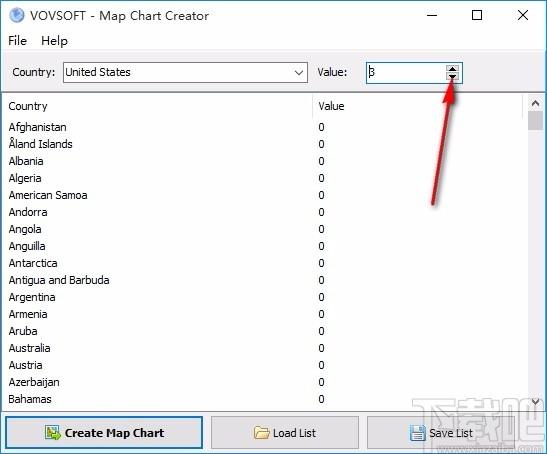The image size is (547, 454).
Task: Decrease Value with the down spinner arrow
Action: pyautogui.click(x=452, y=76)
